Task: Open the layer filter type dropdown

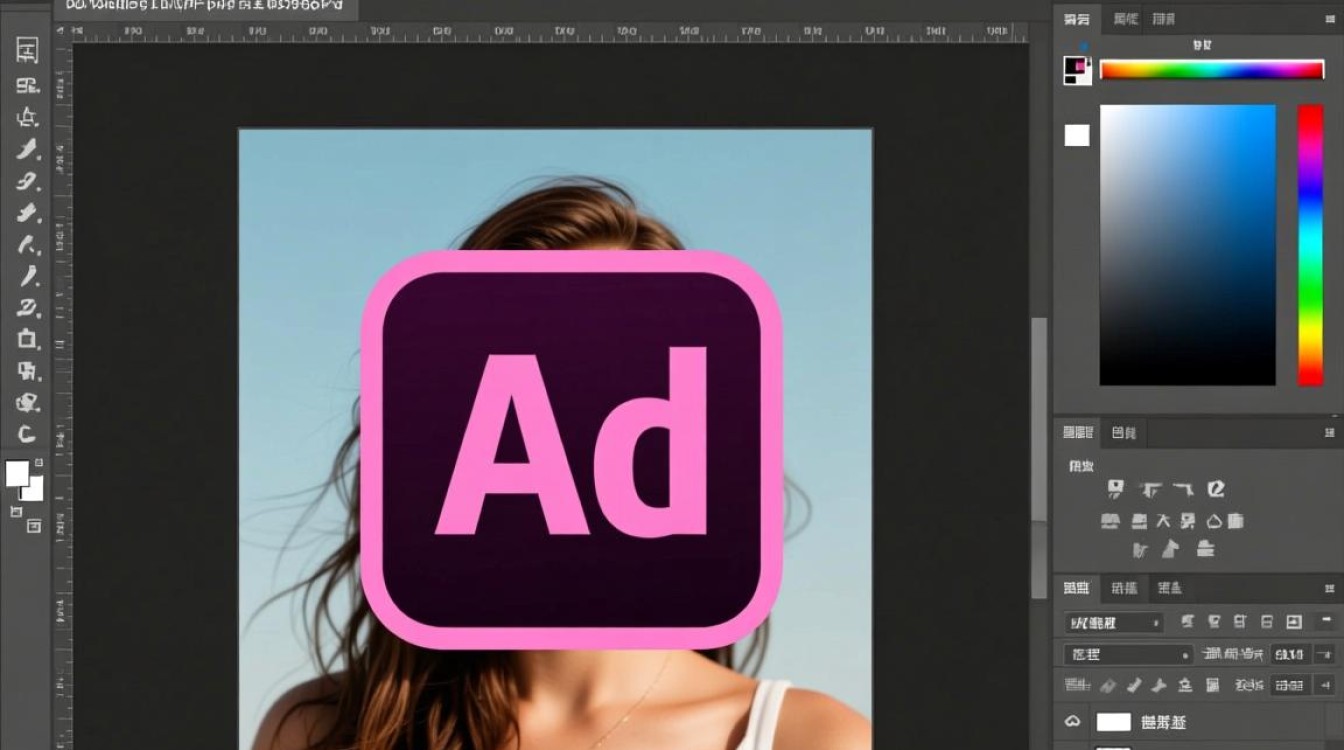Action: [x=1113, y=622]
